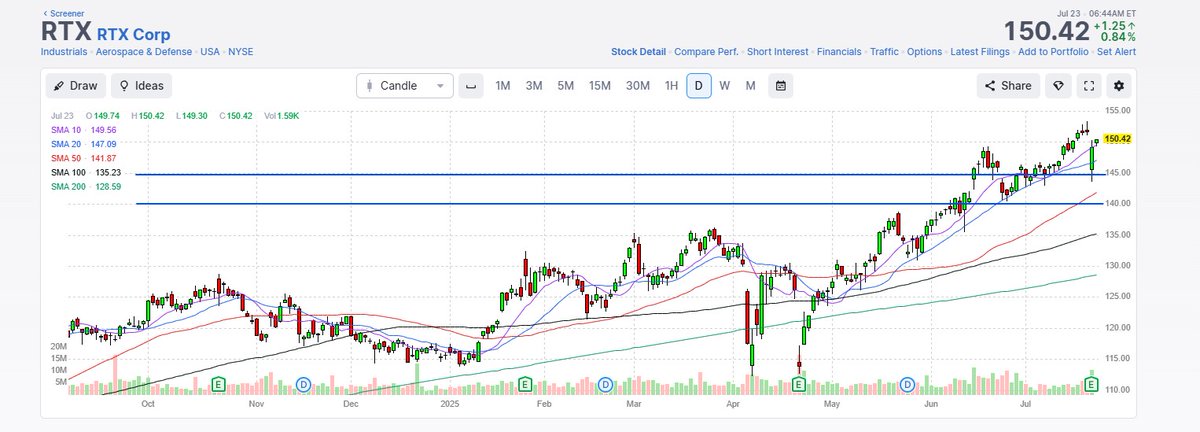Select the 3M interval
The width and height of the screenshot is (1200, 432).
point(534,86)
